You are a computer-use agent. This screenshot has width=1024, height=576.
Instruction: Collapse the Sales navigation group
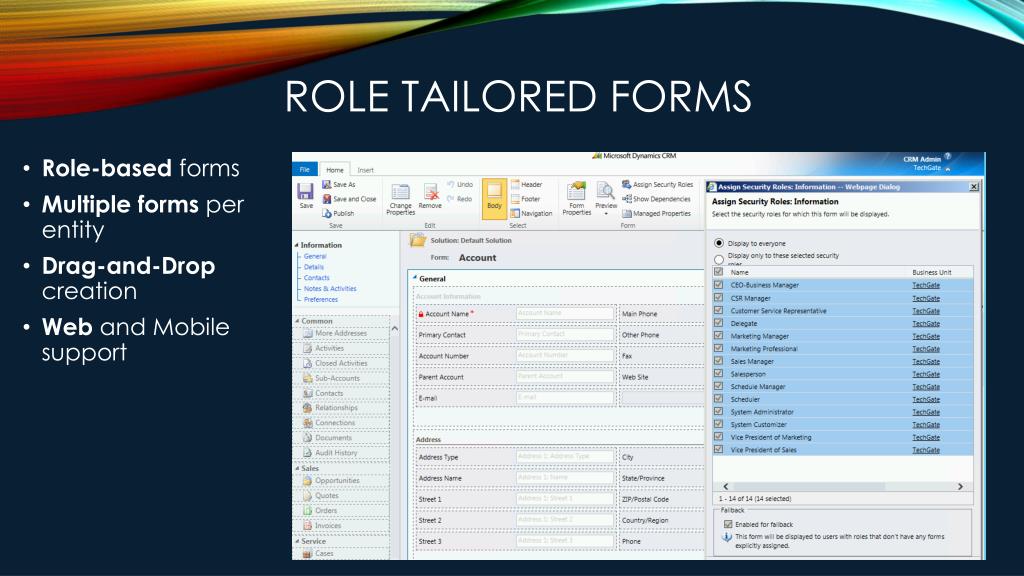click(296, 468)
